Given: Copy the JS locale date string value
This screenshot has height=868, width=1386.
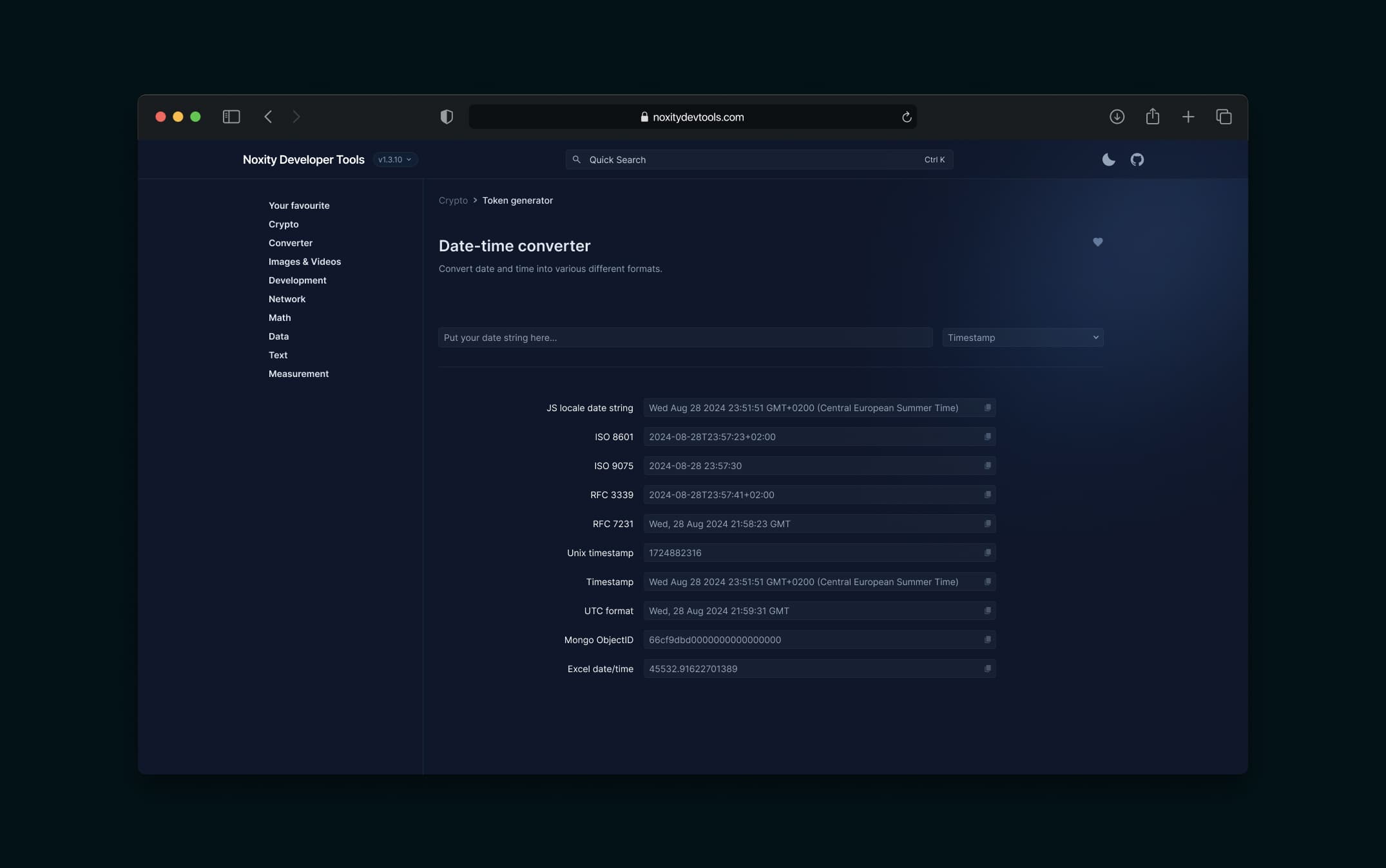Looking at the screenshot, I should pyautogui.click(x=987, y=408).
